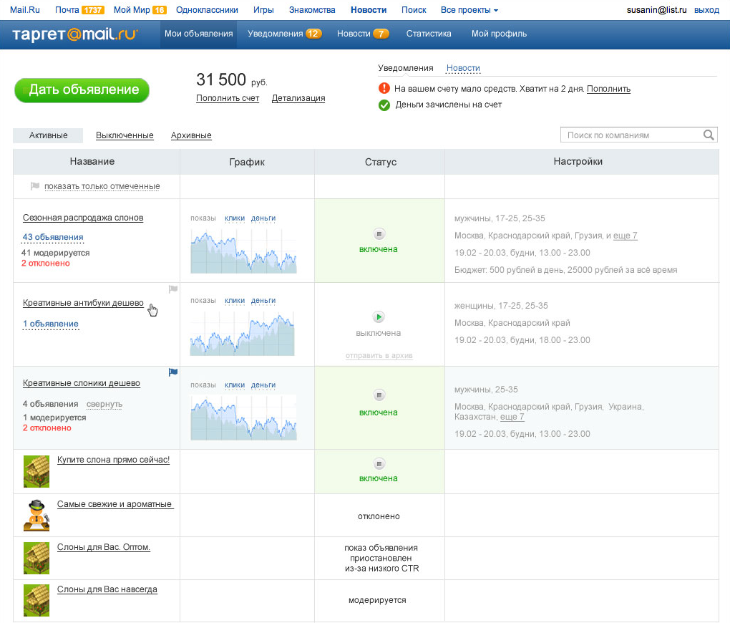Screen dimensions: 730x623
Task: Click 2 отклонено under Сезонная распродажа
Action: coord(46,263)
